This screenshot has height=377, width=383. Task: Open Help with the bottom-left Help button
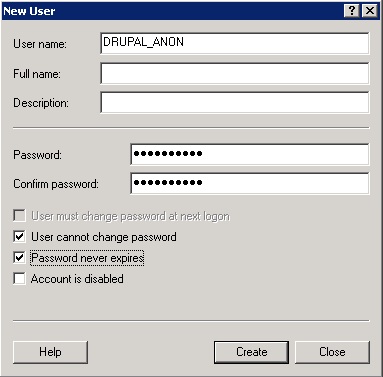point(50,352)
